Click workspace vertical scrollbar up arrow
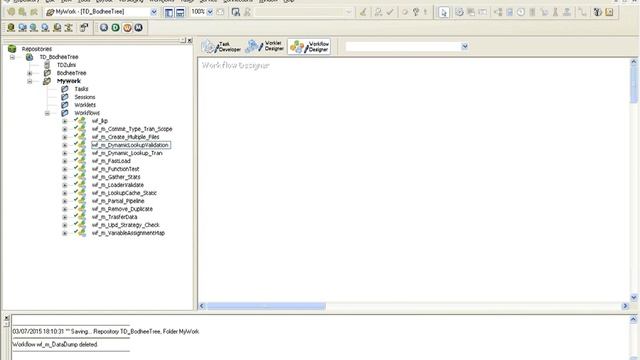Image resolution: width=640 pixels, height=360 pixels. tap(634, 62)
